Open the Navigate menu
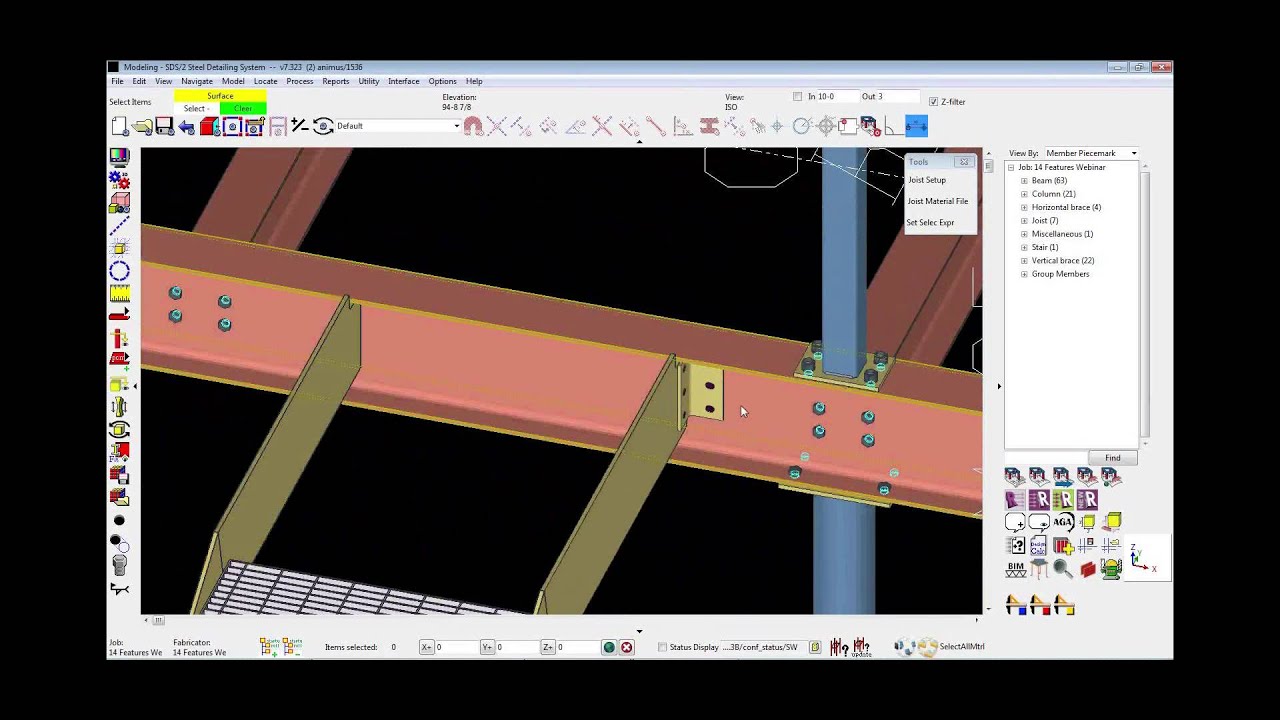Viewport: 1280px width, 720px height. [x=197, y=81]
